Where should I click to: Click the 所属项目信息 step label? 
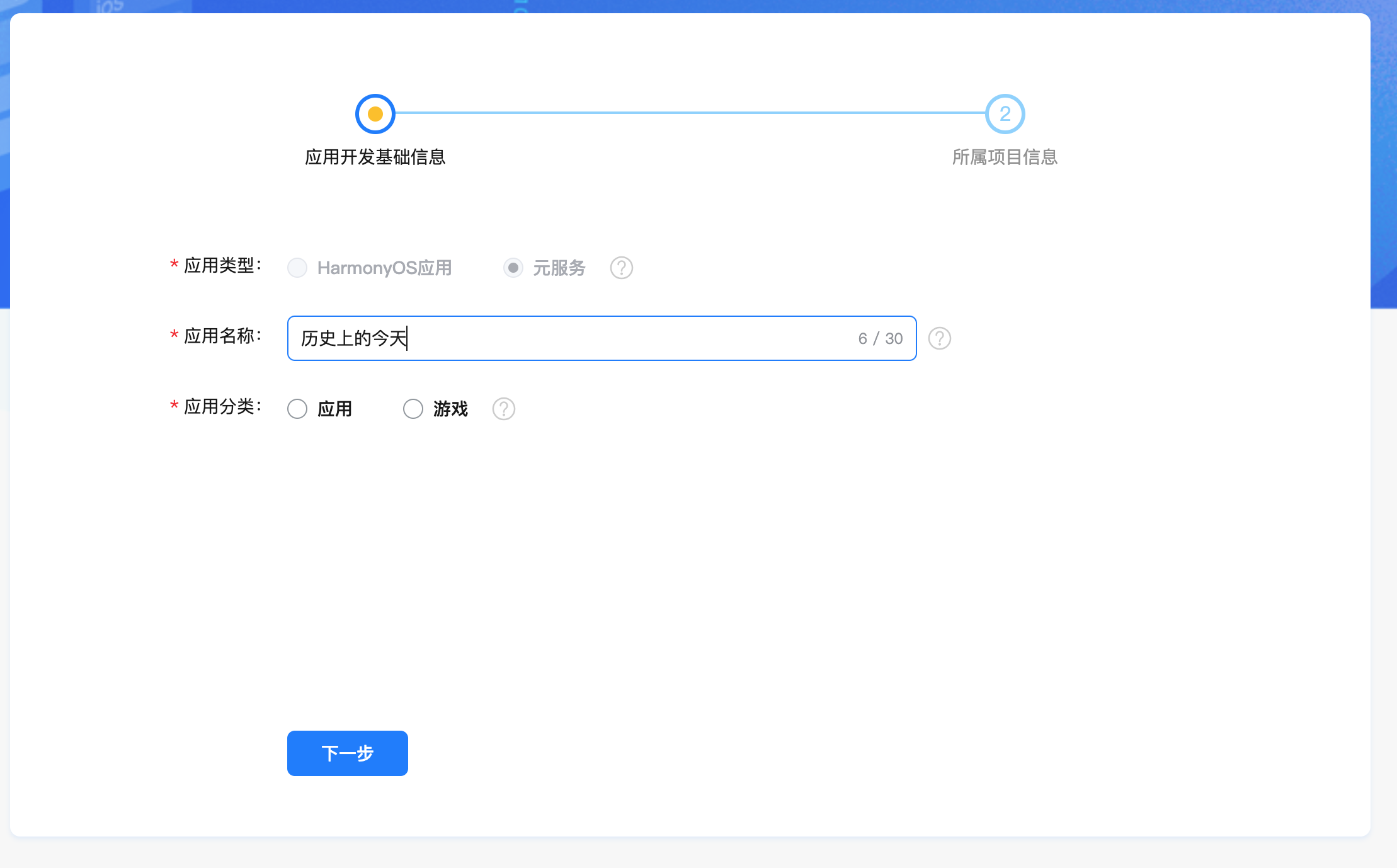(x=1005, y=157)
